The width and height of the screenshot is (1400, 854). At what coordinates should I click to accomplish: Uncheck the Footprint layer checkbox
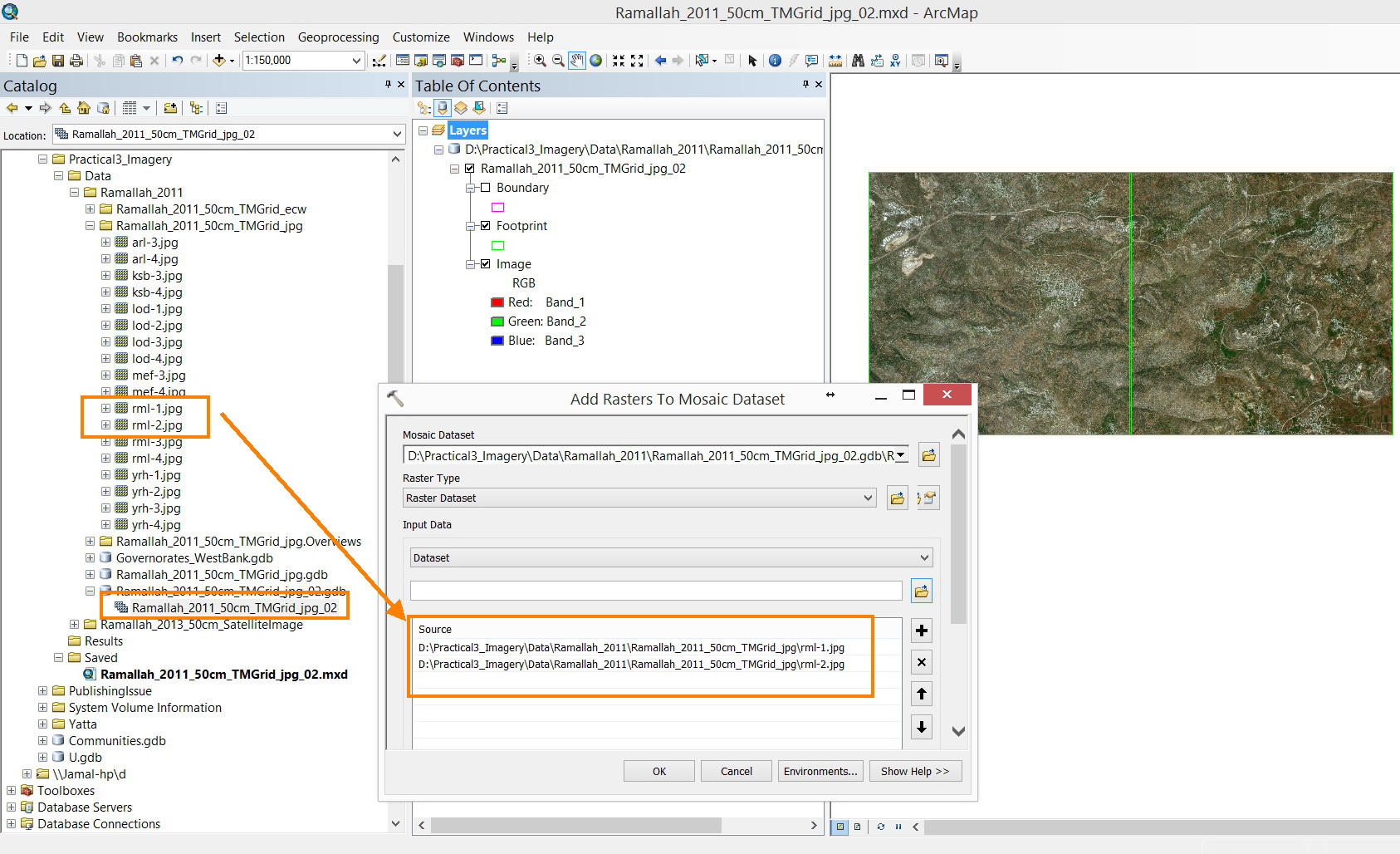(x=486, y=226)
